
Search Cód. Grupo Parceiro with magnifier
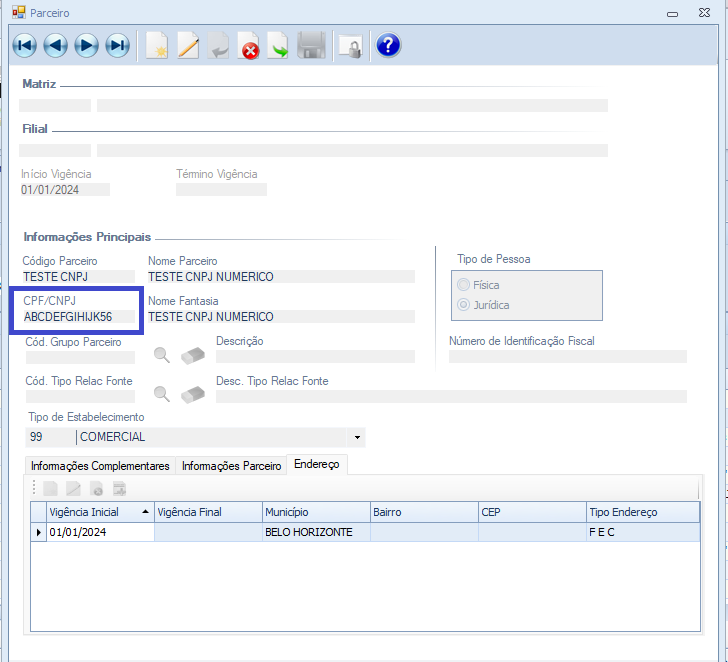click(x=161, y=354)
